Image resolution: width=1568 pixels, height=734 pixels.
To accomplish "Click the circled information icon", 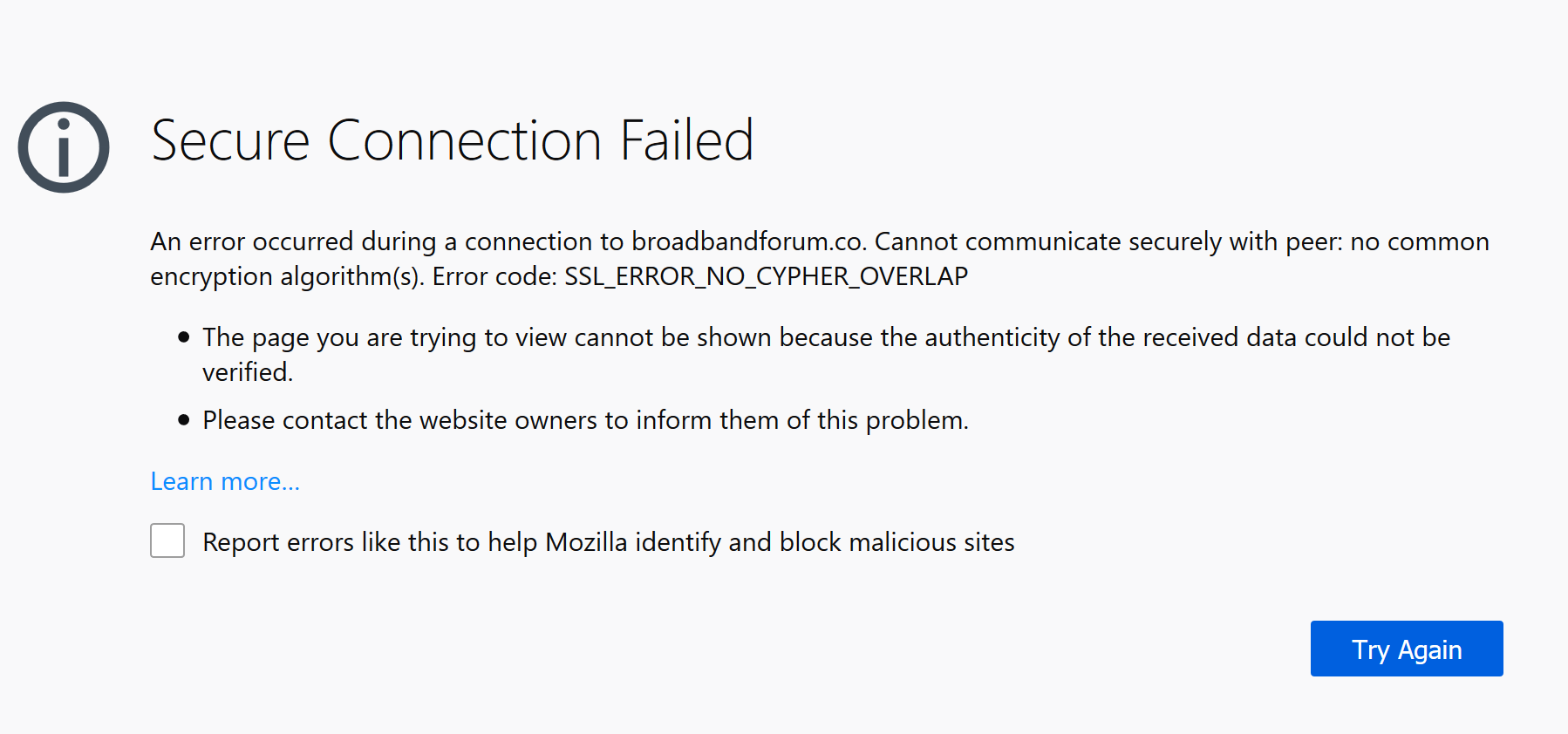I will click(x=64, y=147).
